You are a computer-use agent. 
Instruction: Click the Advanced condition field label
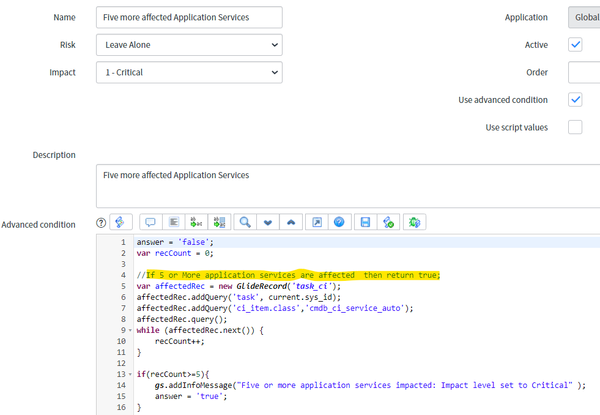[x=38, y=225]
